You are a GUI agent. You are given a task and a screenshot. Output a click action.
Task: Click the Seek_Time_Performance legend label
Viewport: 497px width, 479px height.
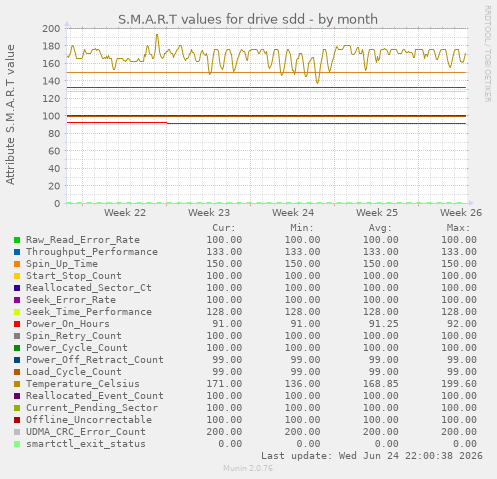[89, 312]
